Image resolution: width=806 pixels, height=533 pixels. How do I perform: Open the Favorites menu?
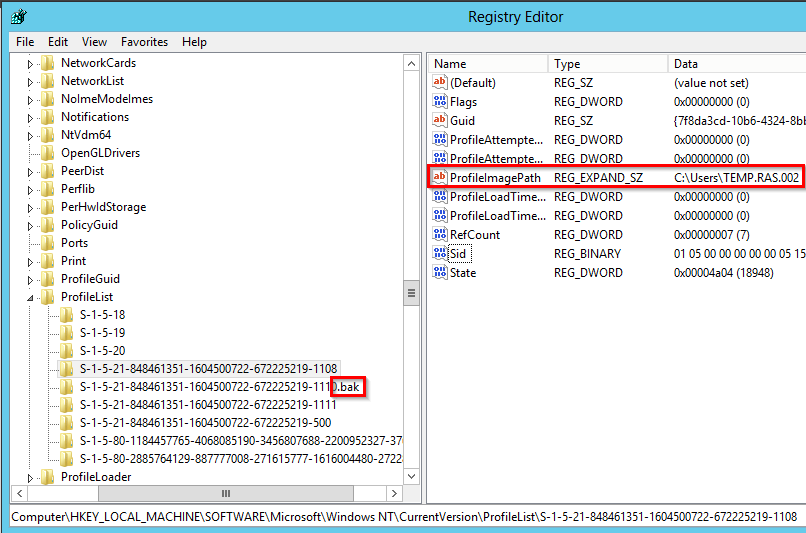click(x=145, y=42)
